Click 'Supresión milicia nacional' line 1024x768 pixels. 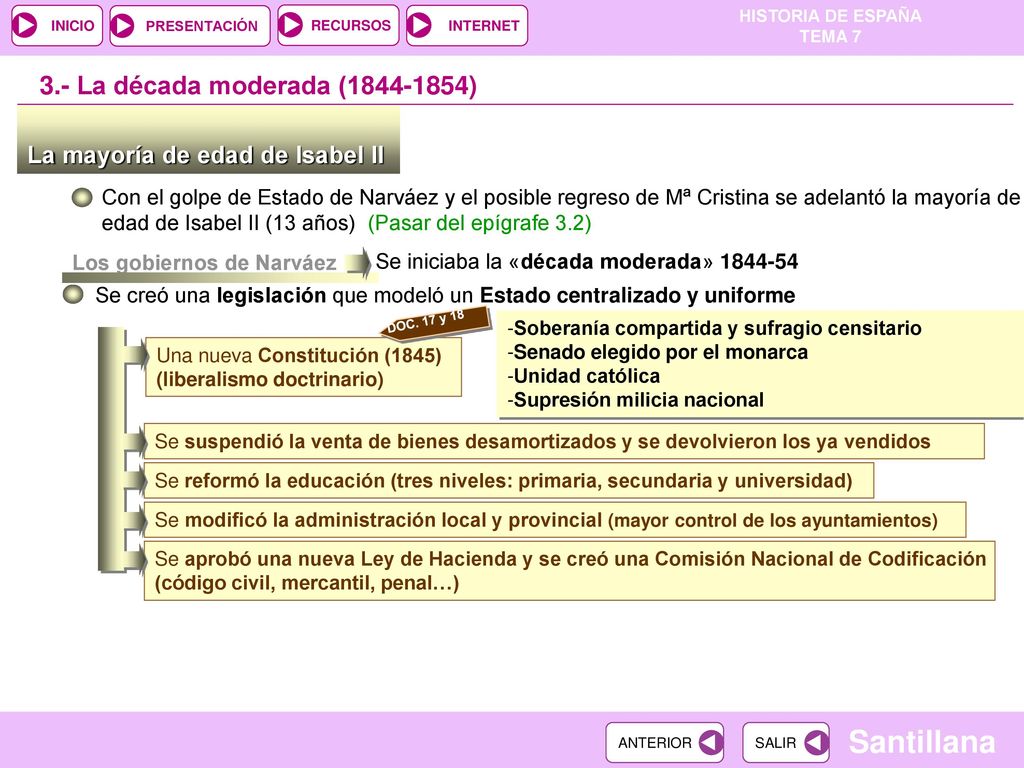[x=635, y=400]
